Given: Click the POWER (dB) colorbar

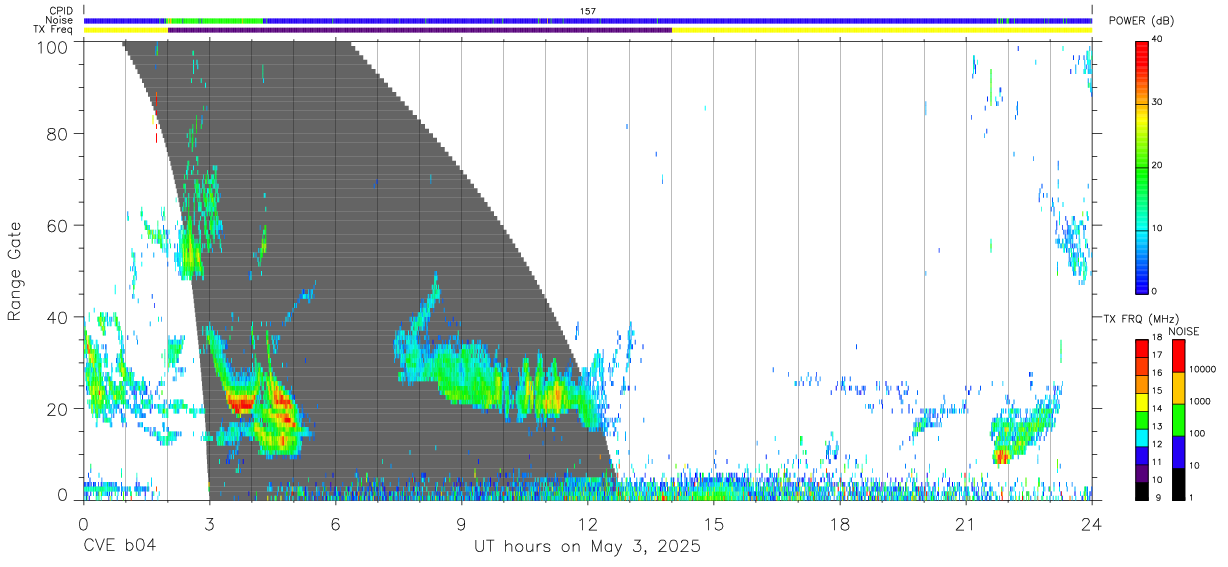Looking at the screenshot, I should [1142, 166].
